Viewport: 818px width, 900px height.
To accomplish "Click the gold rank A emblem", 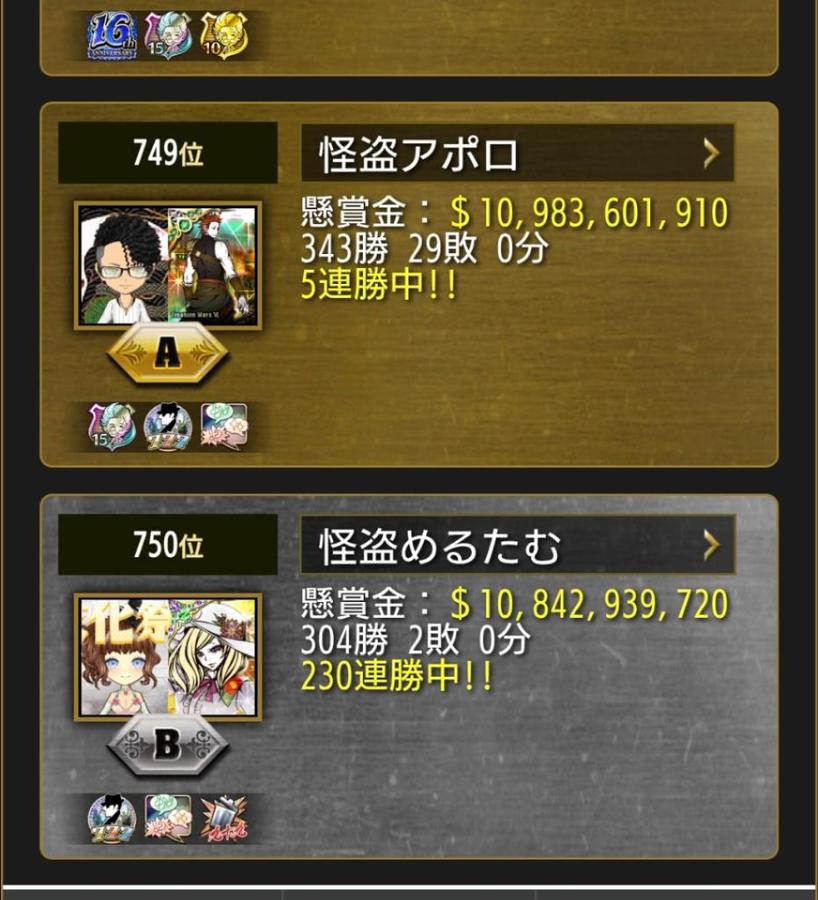I will tap(168, 354).
